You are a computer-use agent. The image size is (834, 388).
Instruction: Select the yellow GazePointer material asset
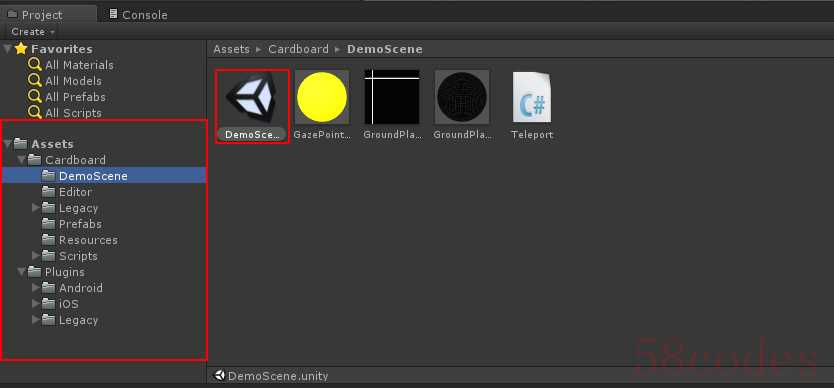(x=322, y=97)
